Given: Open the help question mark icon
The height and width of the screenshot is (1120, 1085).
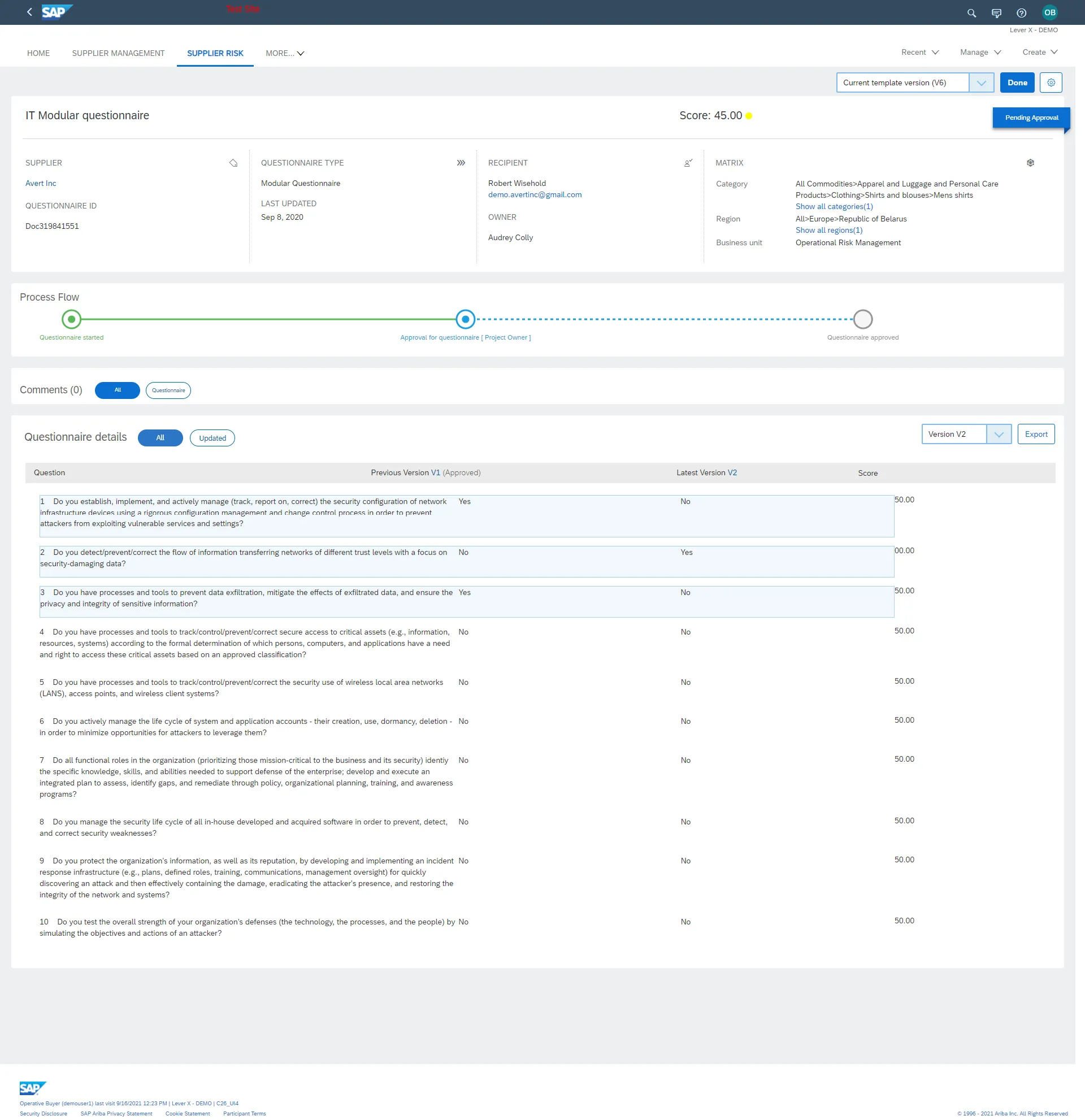Looking at the screenshot, I should [1022, 12].
